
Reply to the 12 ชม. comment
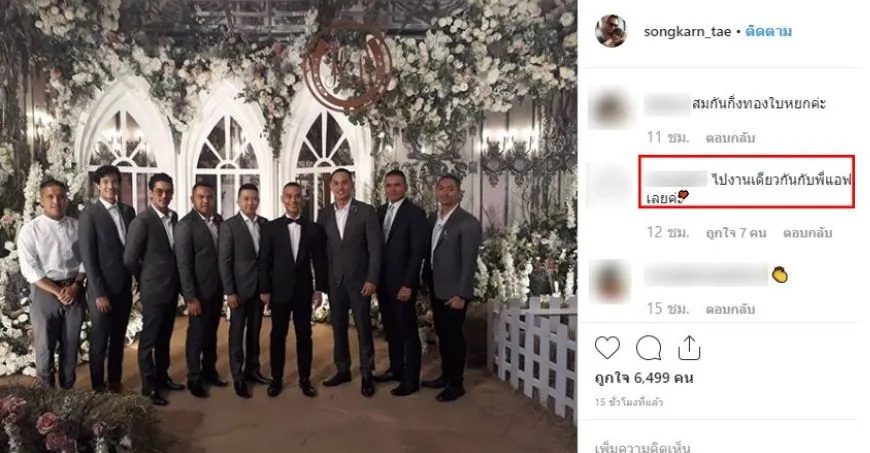[808, 232]
